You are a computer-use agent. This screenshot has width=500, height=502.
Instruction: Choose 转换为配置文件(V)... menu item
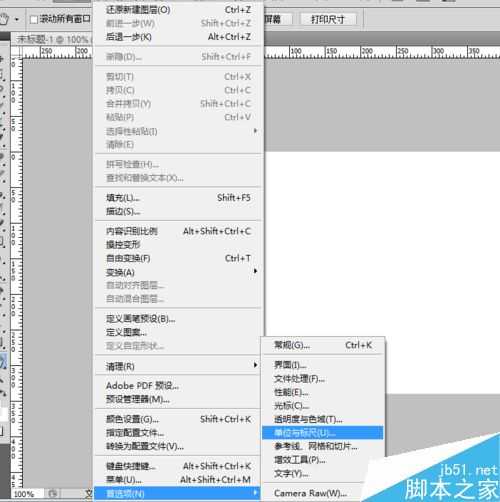(x=178, y=446)
